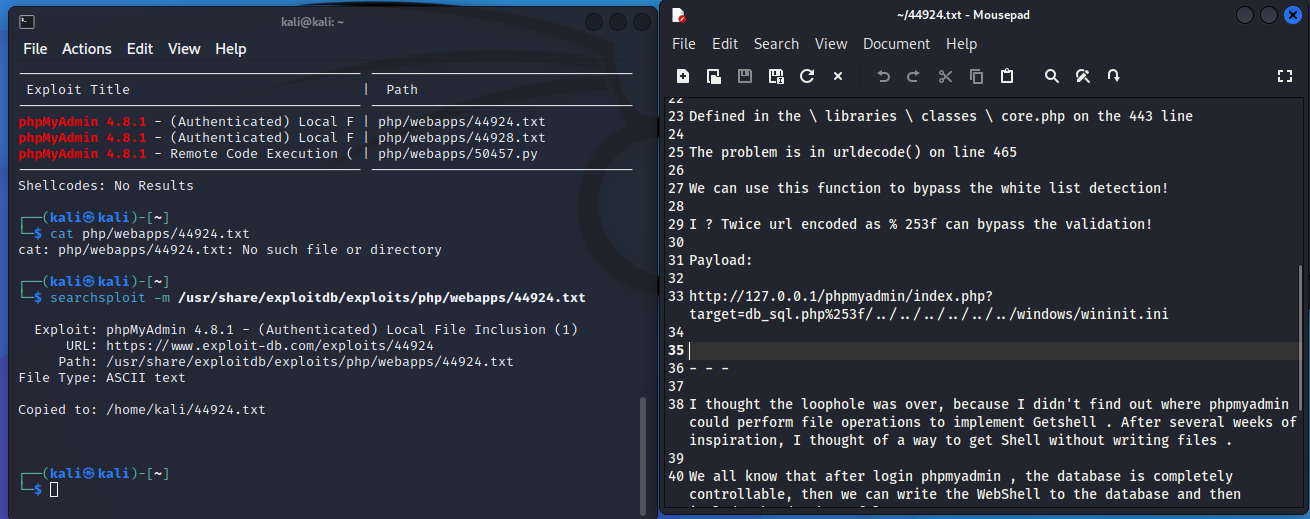Open Mousepad Edit menu
Viewport: 1310px width, 519px height.
725,44
